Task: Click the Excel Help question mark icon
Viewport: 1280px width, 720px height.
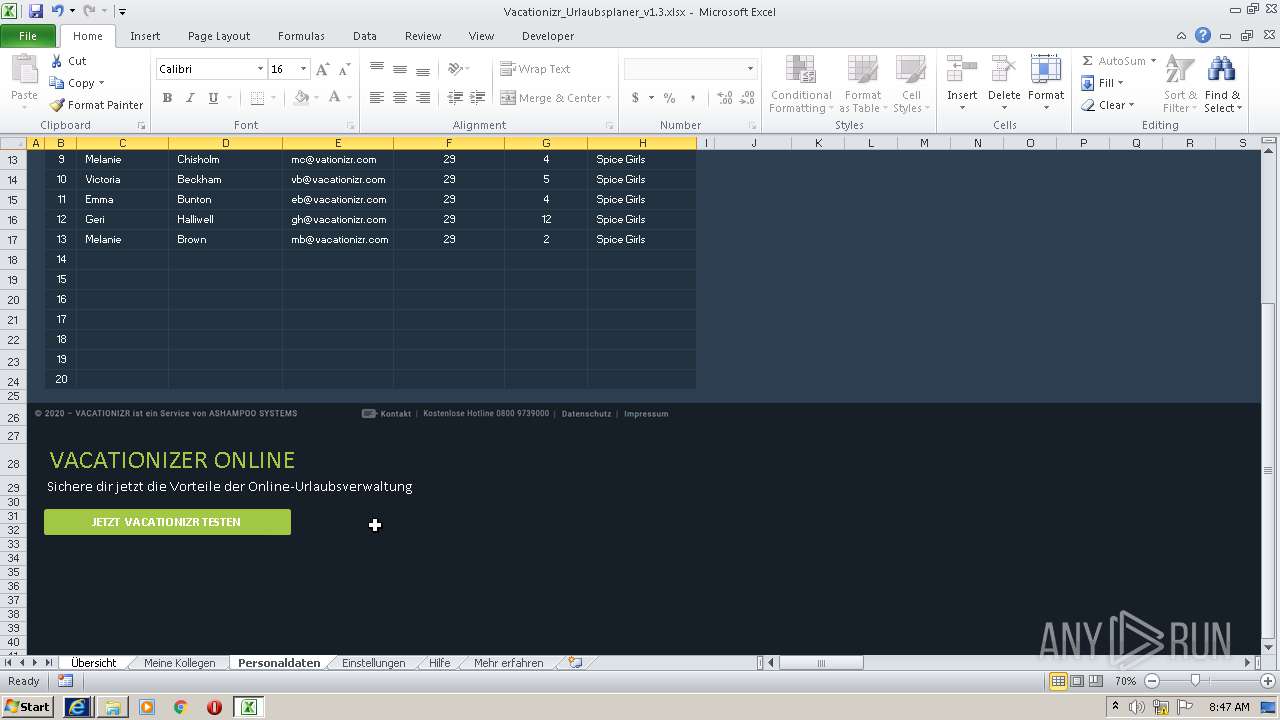Action: (1203, 36)
